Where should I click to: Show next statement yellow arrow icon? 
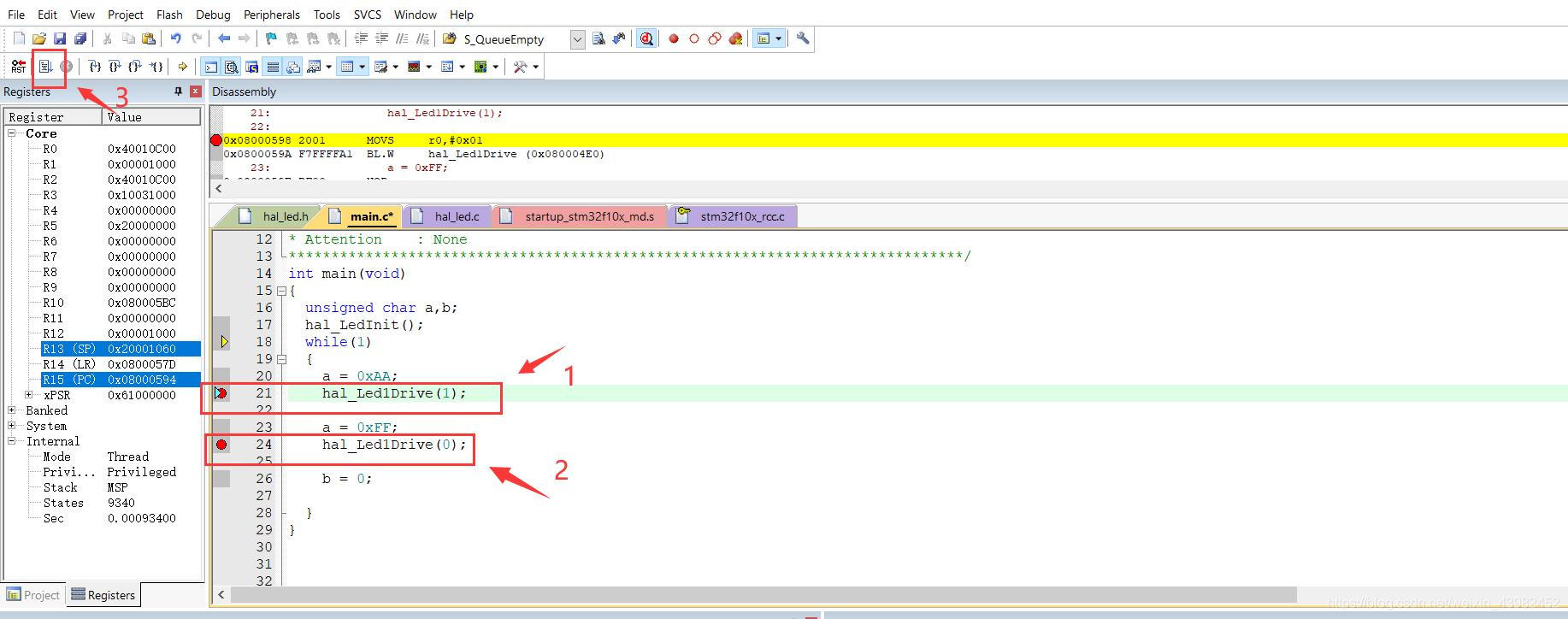pos(183,67)
